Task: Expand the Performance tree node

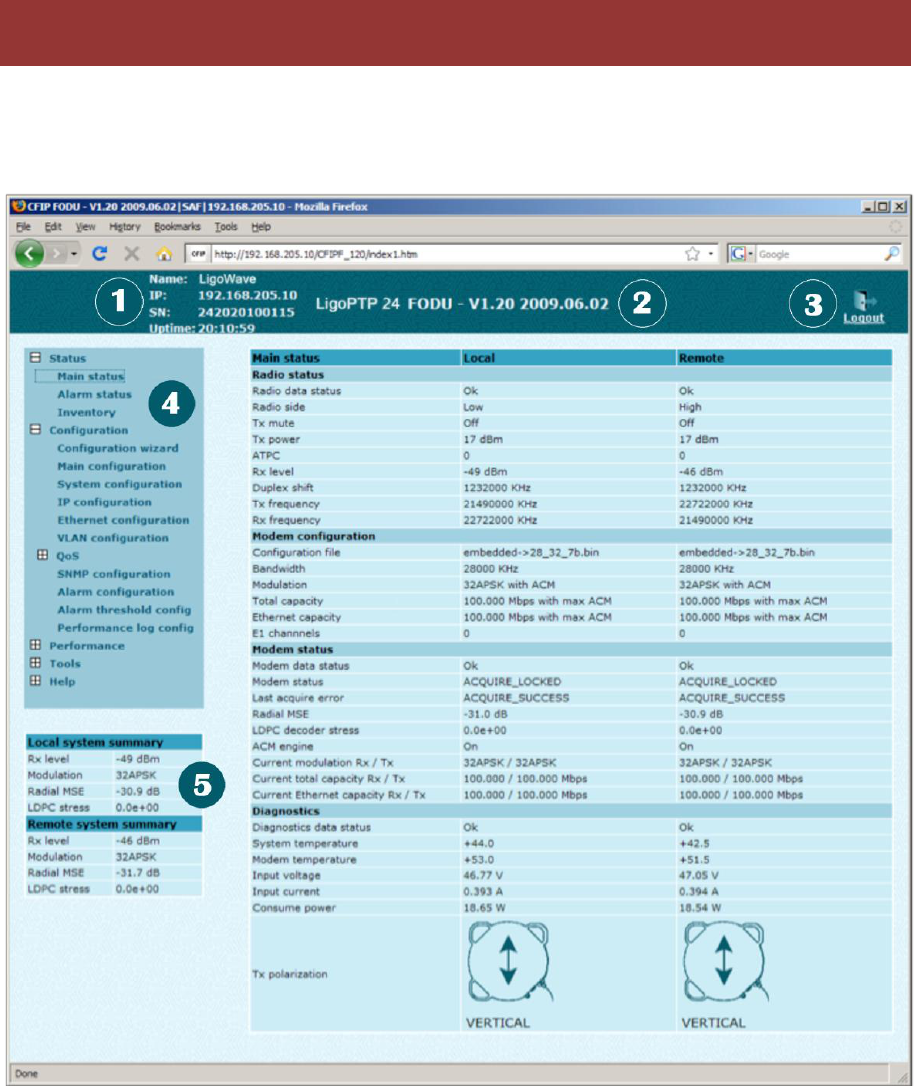Action: click(35, 646)
